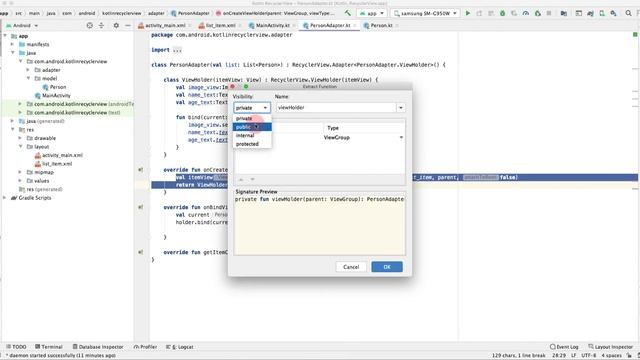This screenshot has height=360, width=640.
Task: Run the app with the green play icon
Action: point(468,13)
